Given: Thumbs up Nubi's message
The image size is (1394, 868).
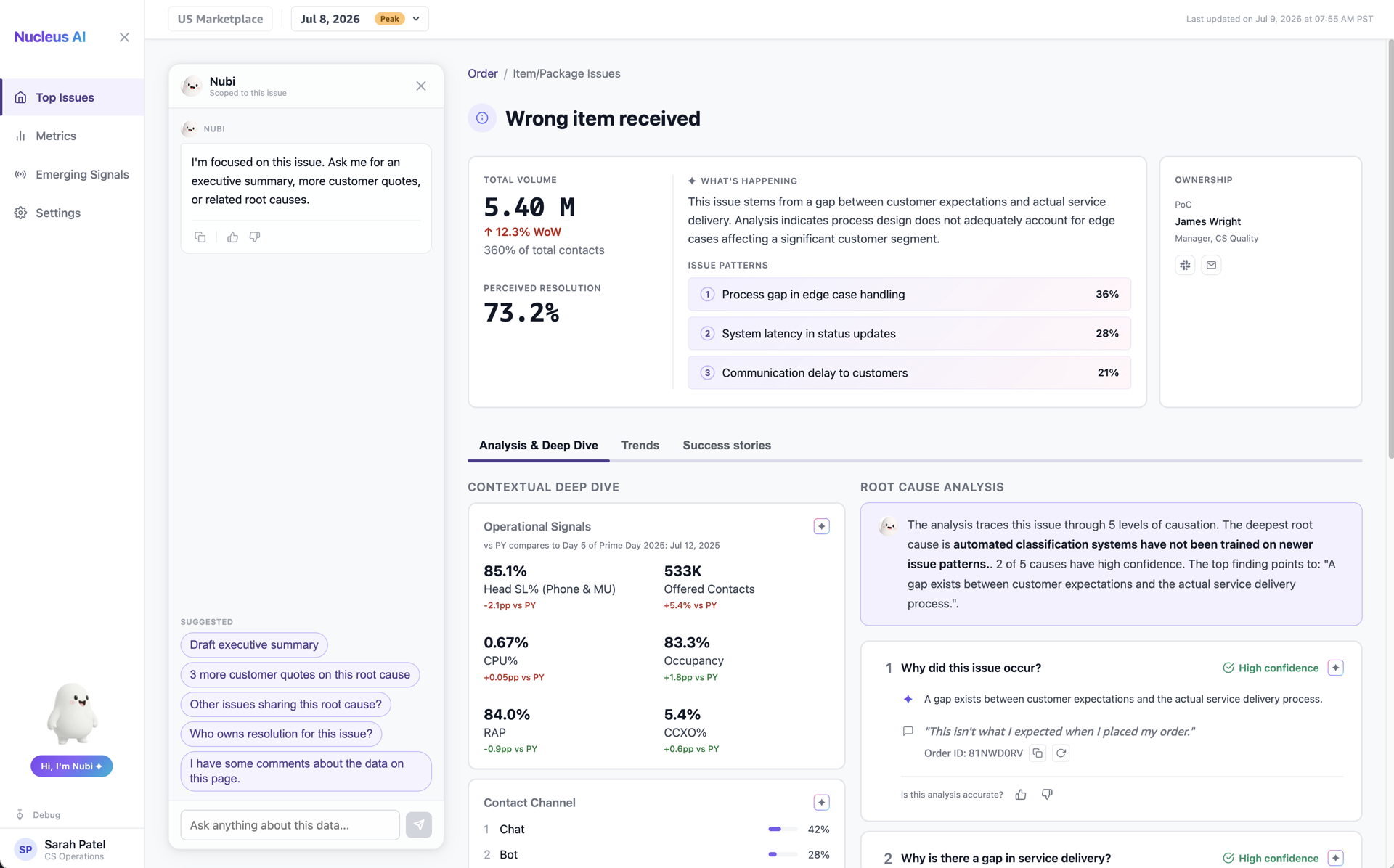Looking at the screenshot, I should (x=232, y=237).
